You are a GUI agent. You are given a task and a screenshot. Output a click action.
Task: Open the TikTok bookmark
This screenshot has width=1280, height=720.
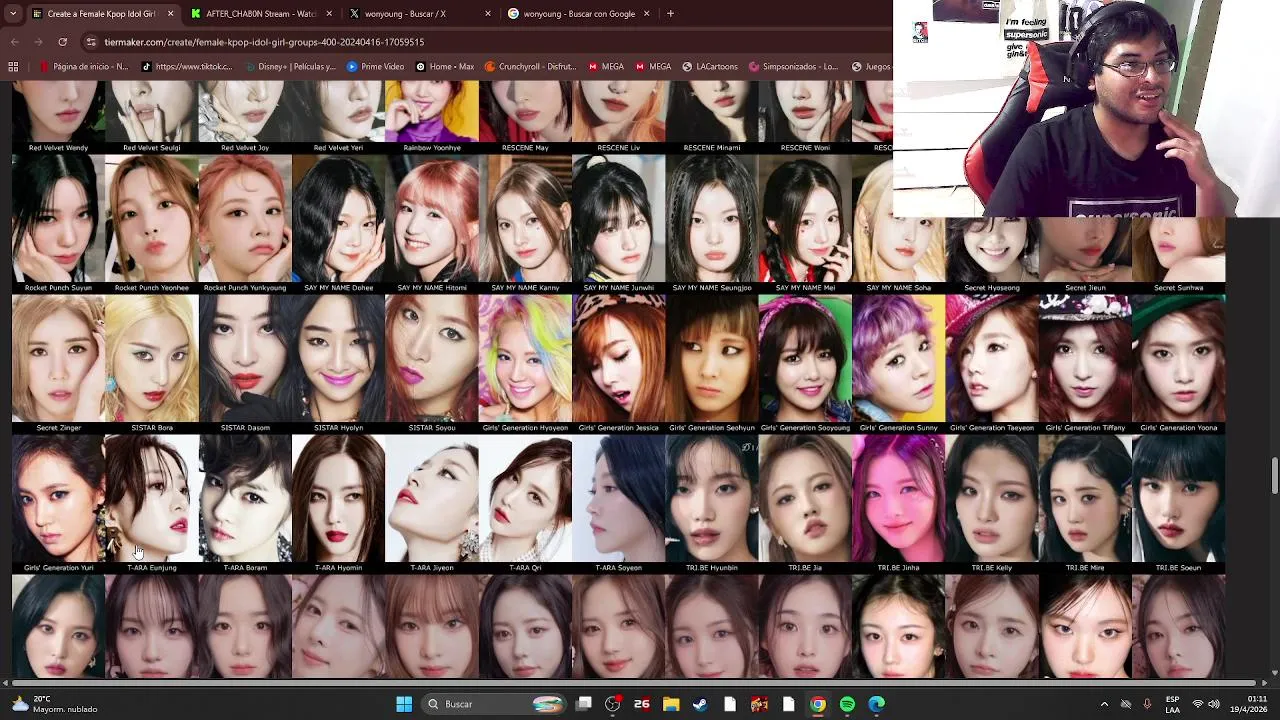pos(187,67)
